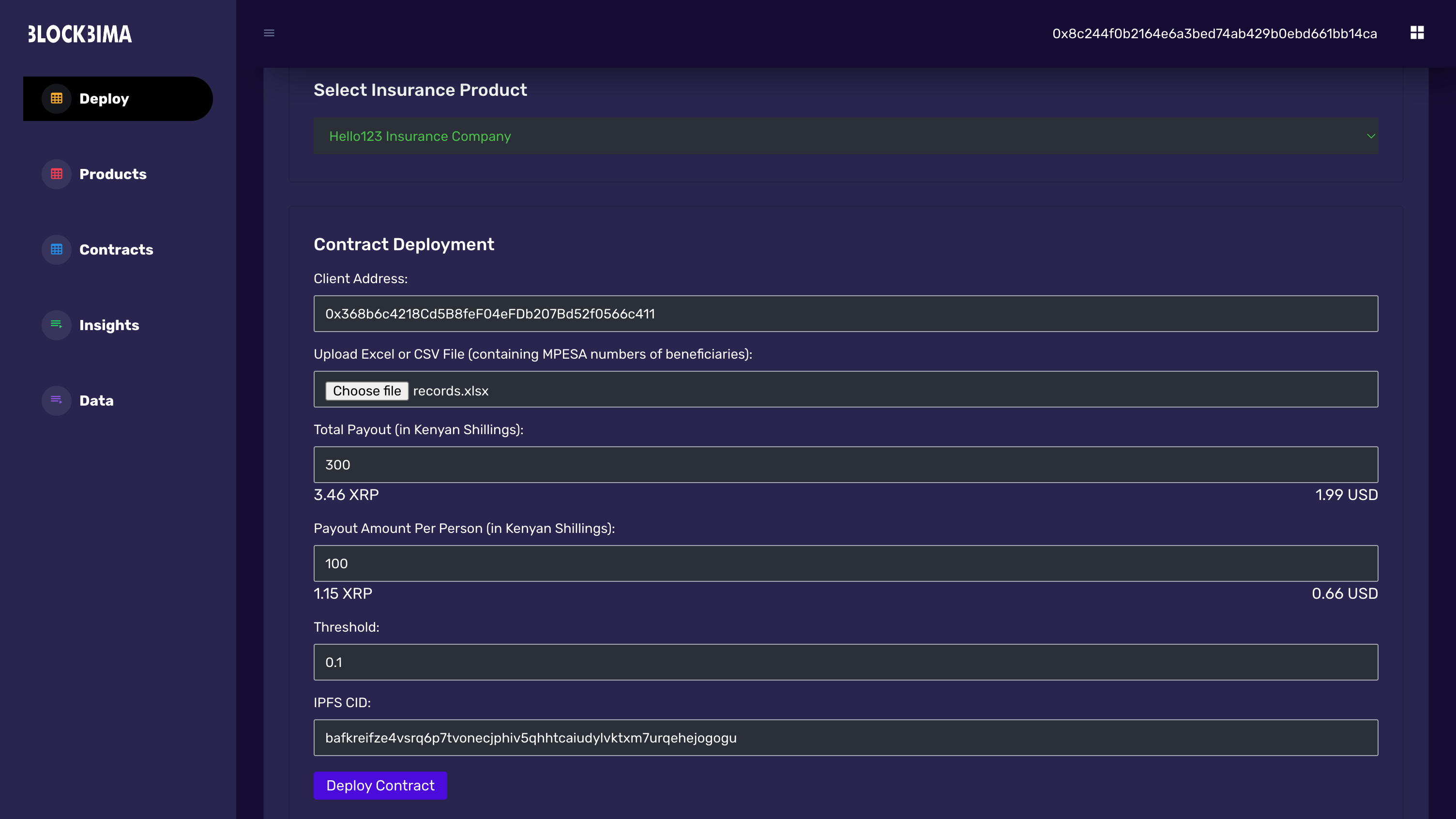Click the orange Deploy sidebar icon
This screenshot has width=1456, height=819.
pyautogui.click(x=57, y=98)
